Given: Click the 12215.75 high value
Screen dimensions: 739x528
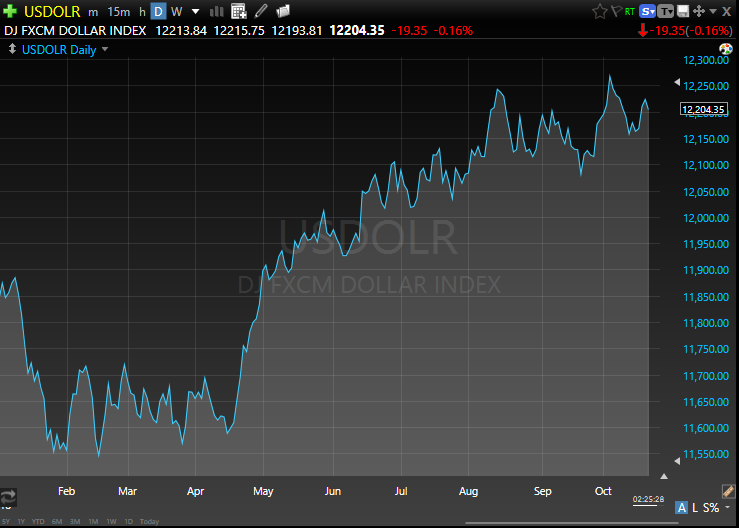Looking at the screenshot, I should [x=239, y=31].
